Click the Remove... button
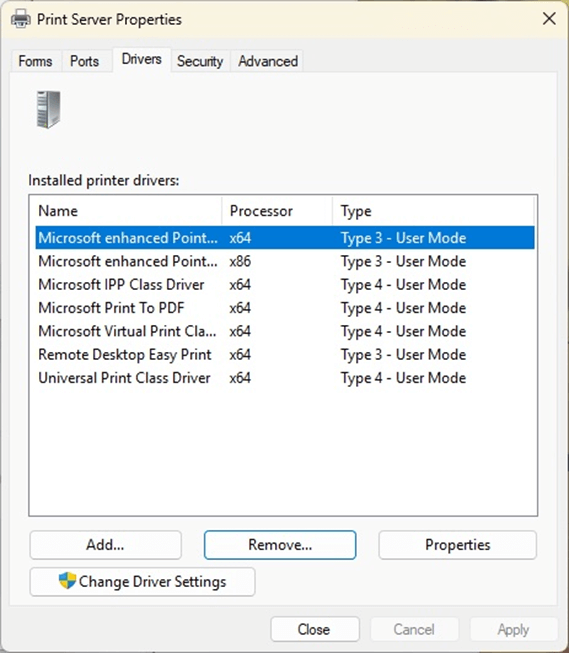569x653 pixels. [x=280, y=545]
